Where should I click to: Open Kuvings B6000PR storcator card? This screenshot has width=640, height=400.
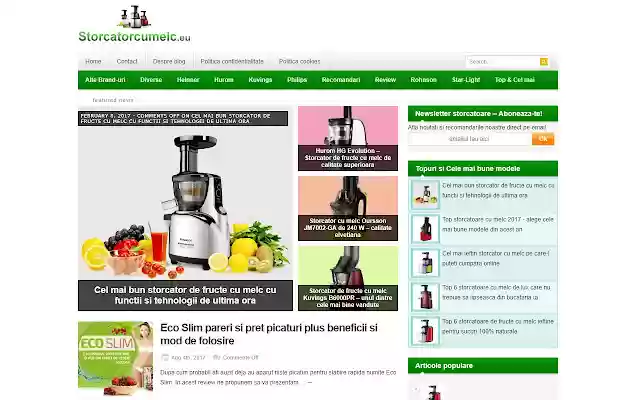point(348,278)
